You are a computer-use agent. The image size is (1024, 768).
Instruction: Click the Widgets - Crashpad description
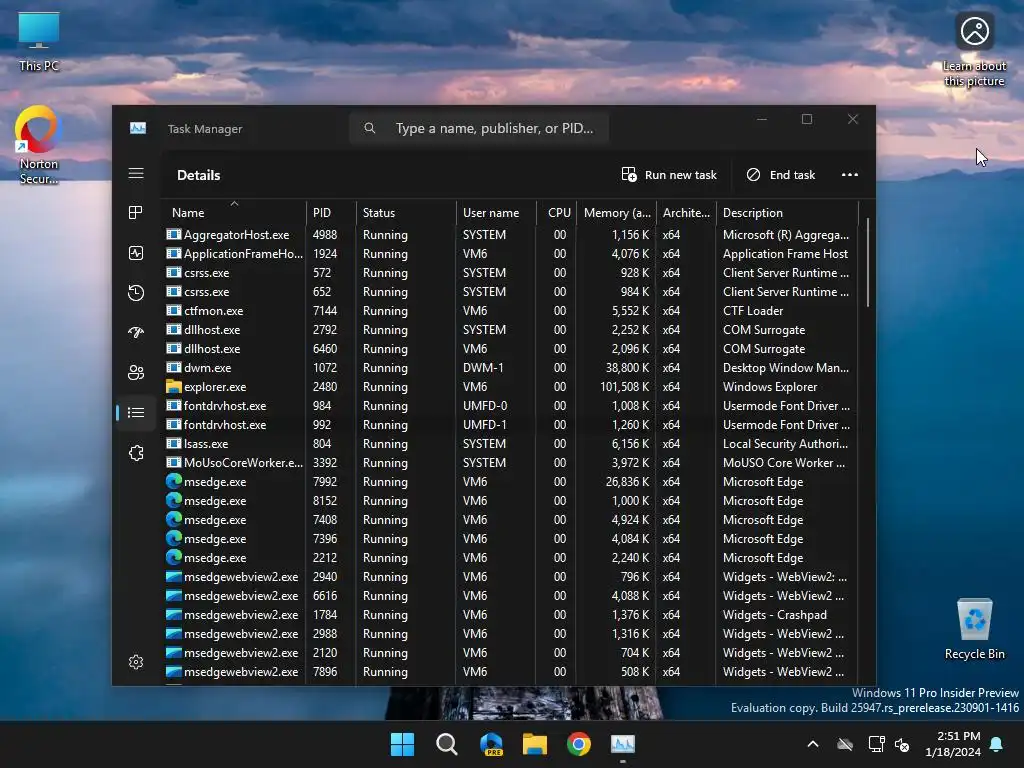coord(775,615)
